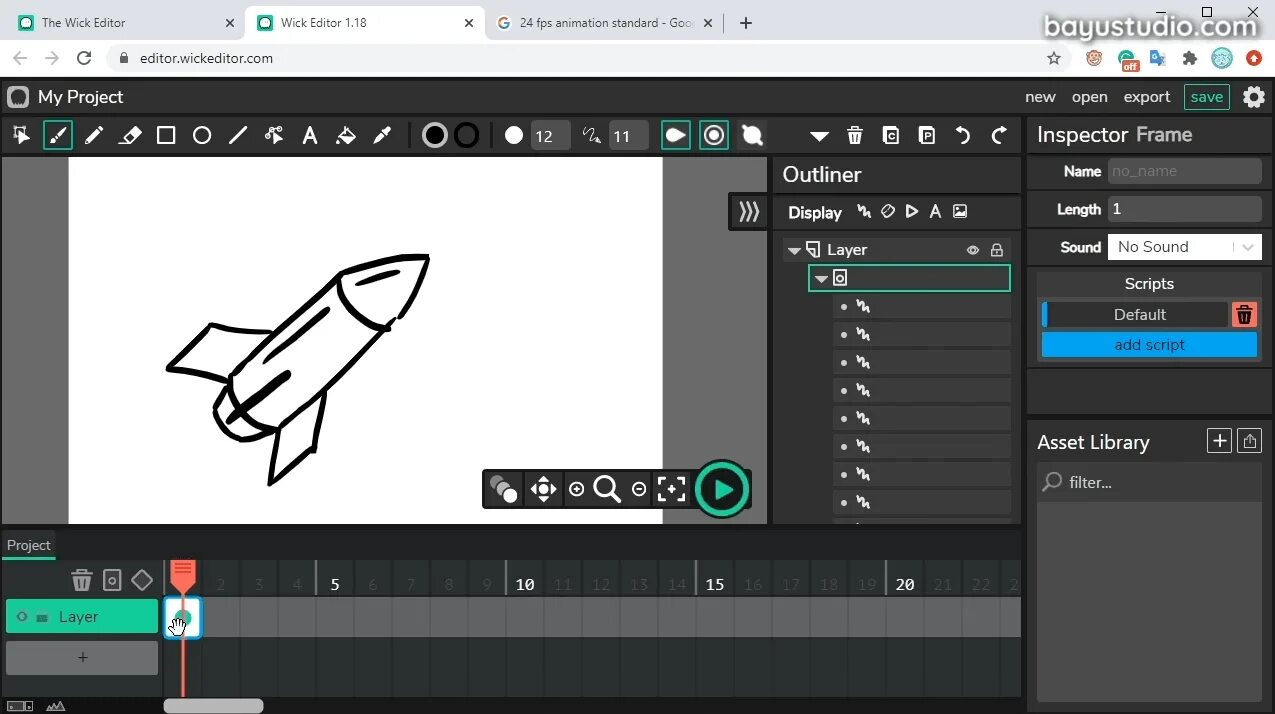Image resolution: width=1275 pixels, height=714 pixels.
Task: Click the recenter canvas icon
Action: click(x=672, y=489)
